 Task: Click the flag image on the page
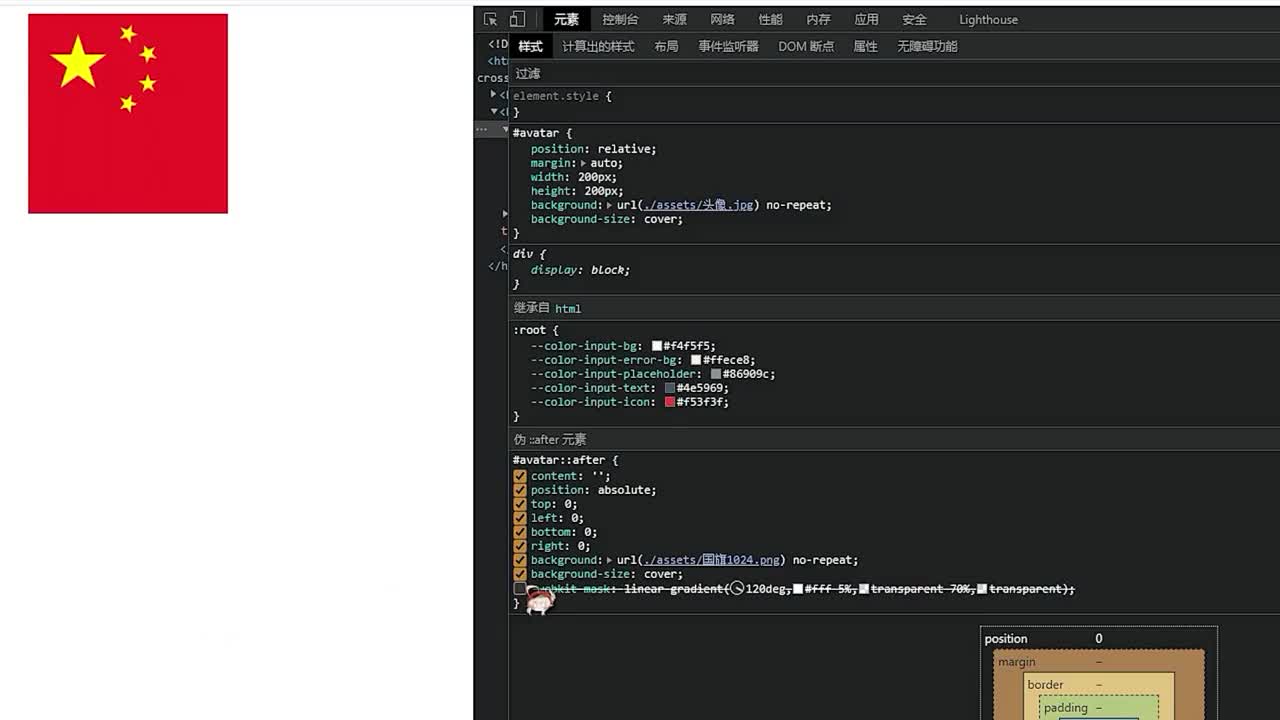coord(128,113)
